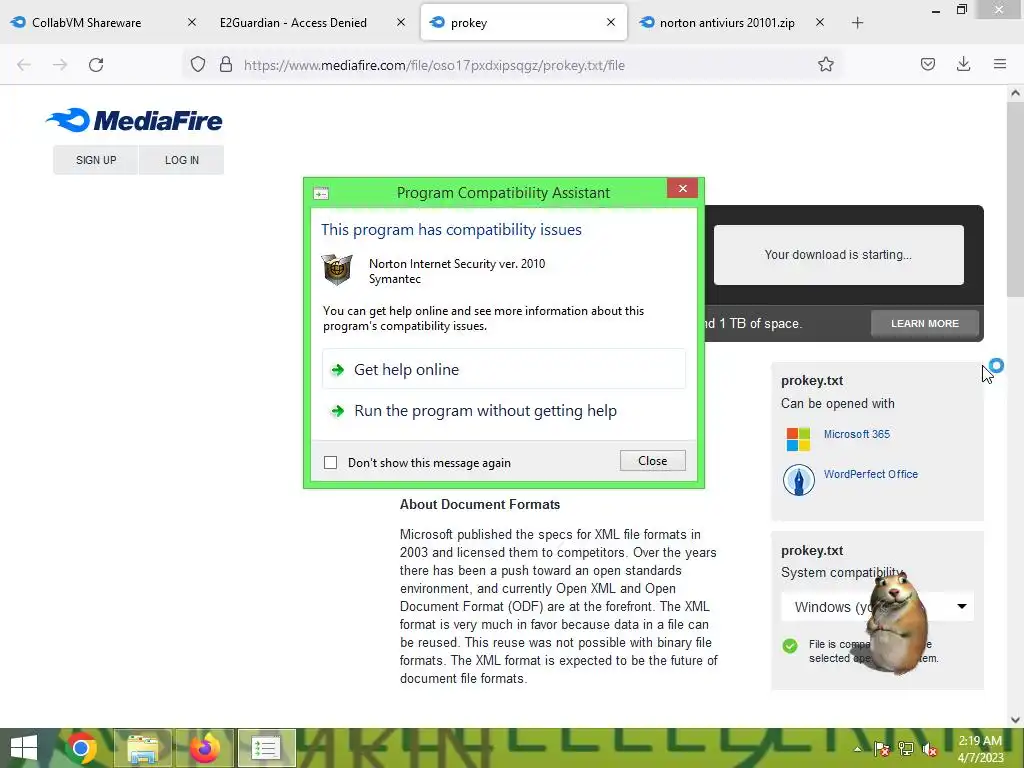Click the Close button in the dialog
The width and height of the screenshot is (1024, 768).
click(652, 460)
